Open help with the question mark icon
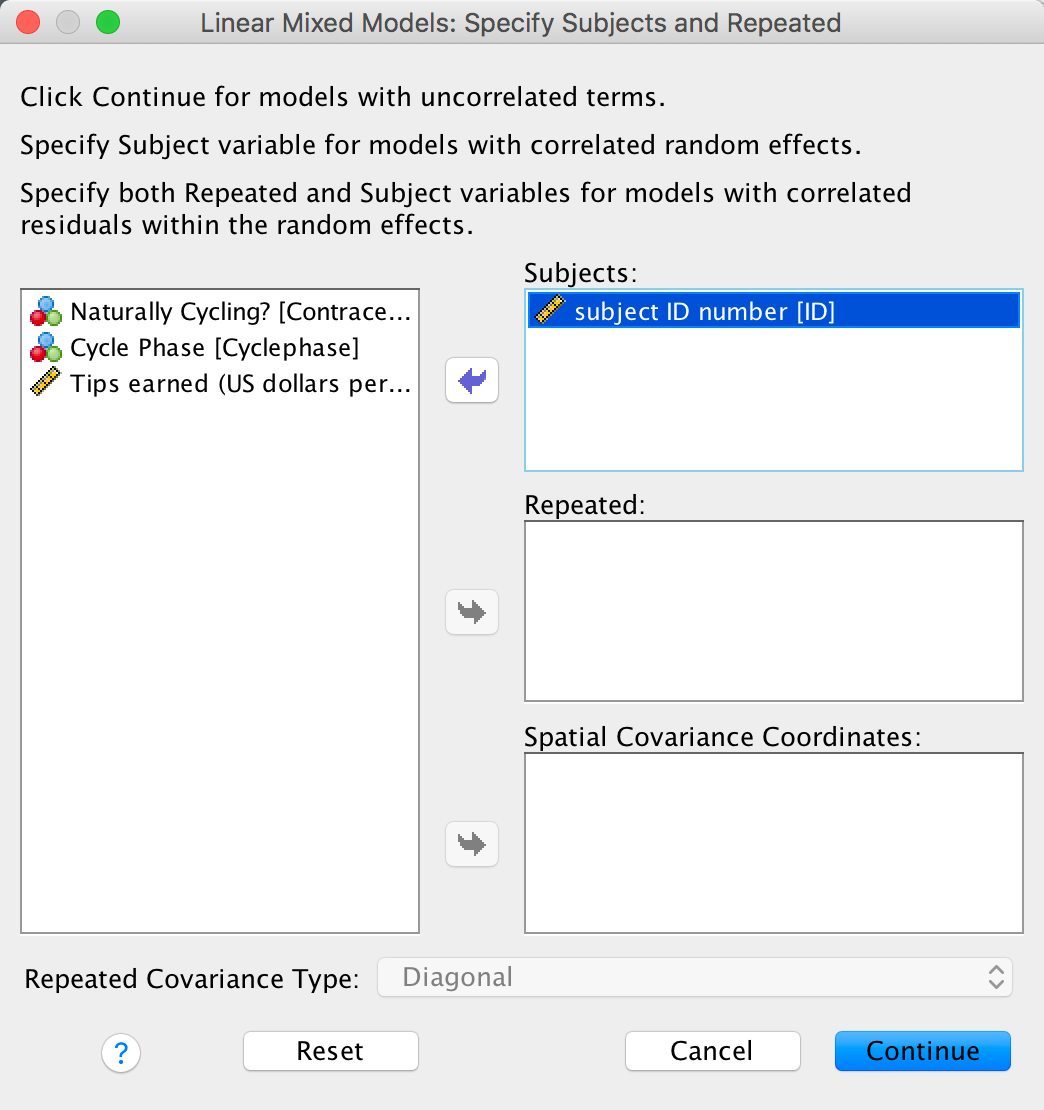This screenshot has height=1110, width=1044. 121,1052
